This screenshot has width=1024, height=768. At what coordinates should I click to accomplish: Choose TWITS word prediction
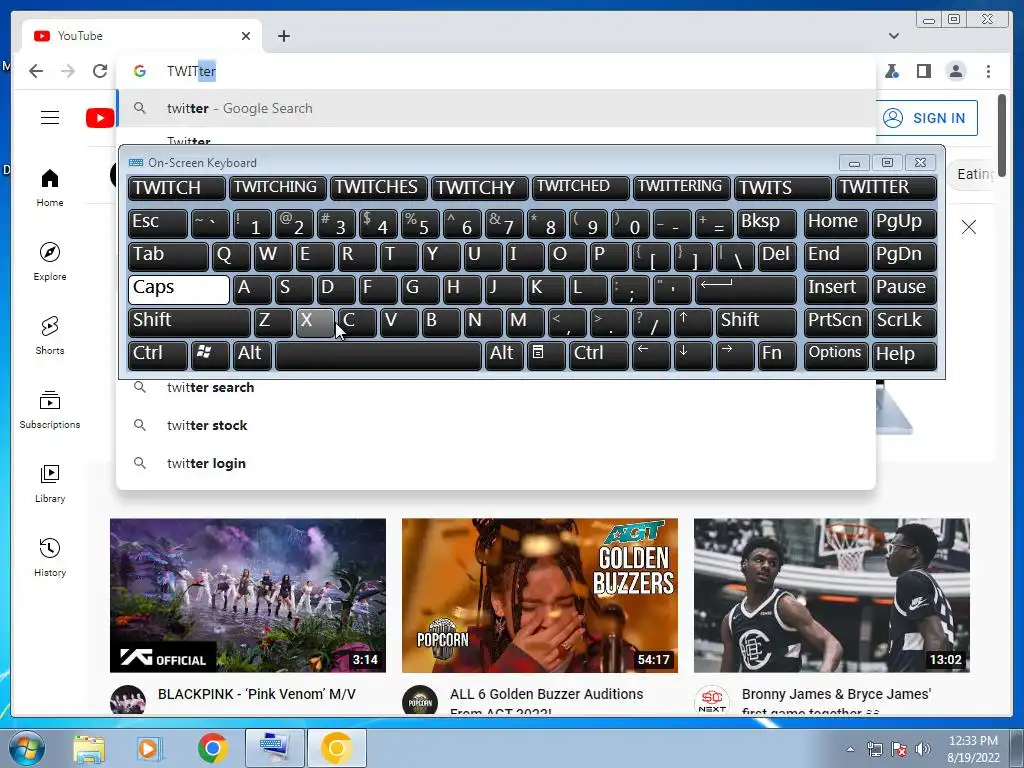tap(783, 188)
